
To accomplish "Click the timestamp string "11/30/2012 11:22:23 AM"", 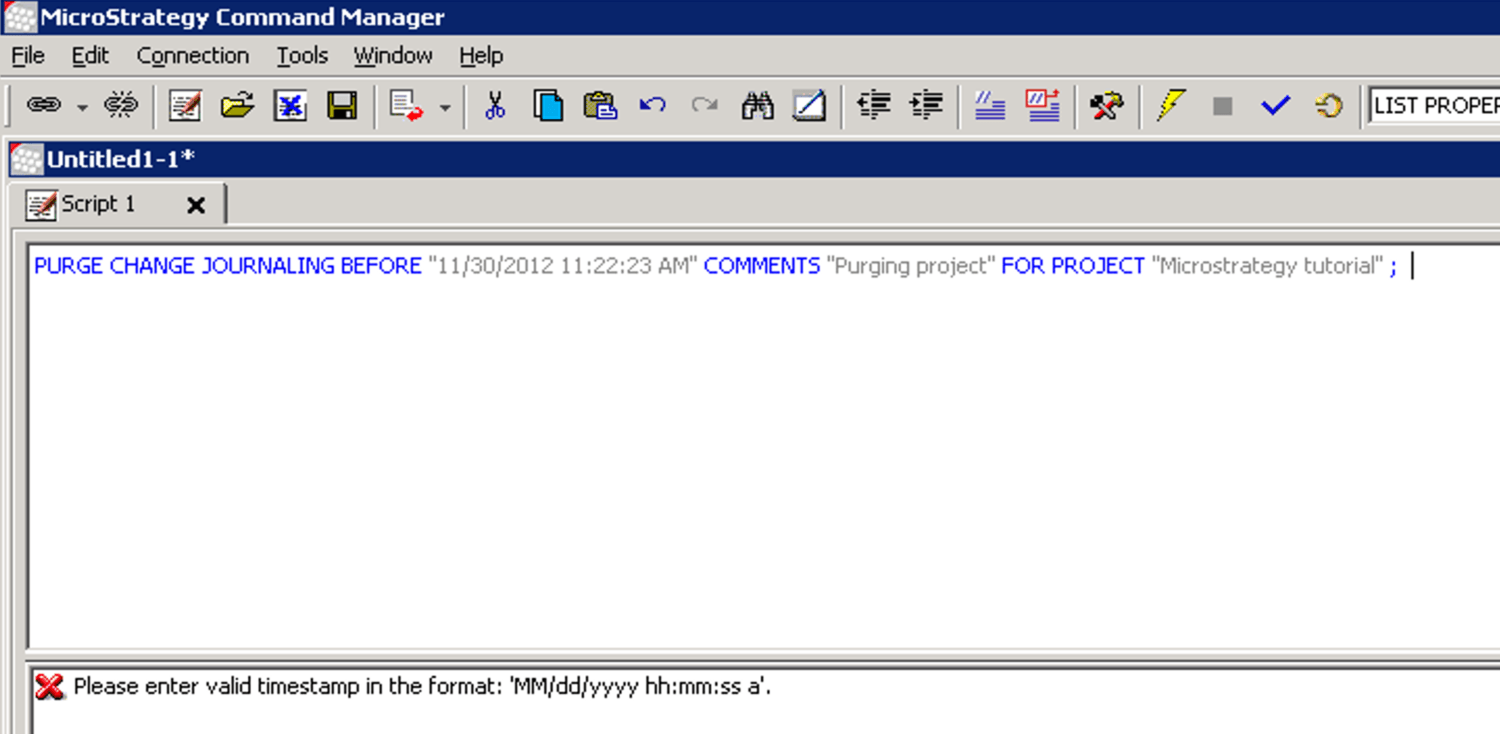I will coord(563,266).
